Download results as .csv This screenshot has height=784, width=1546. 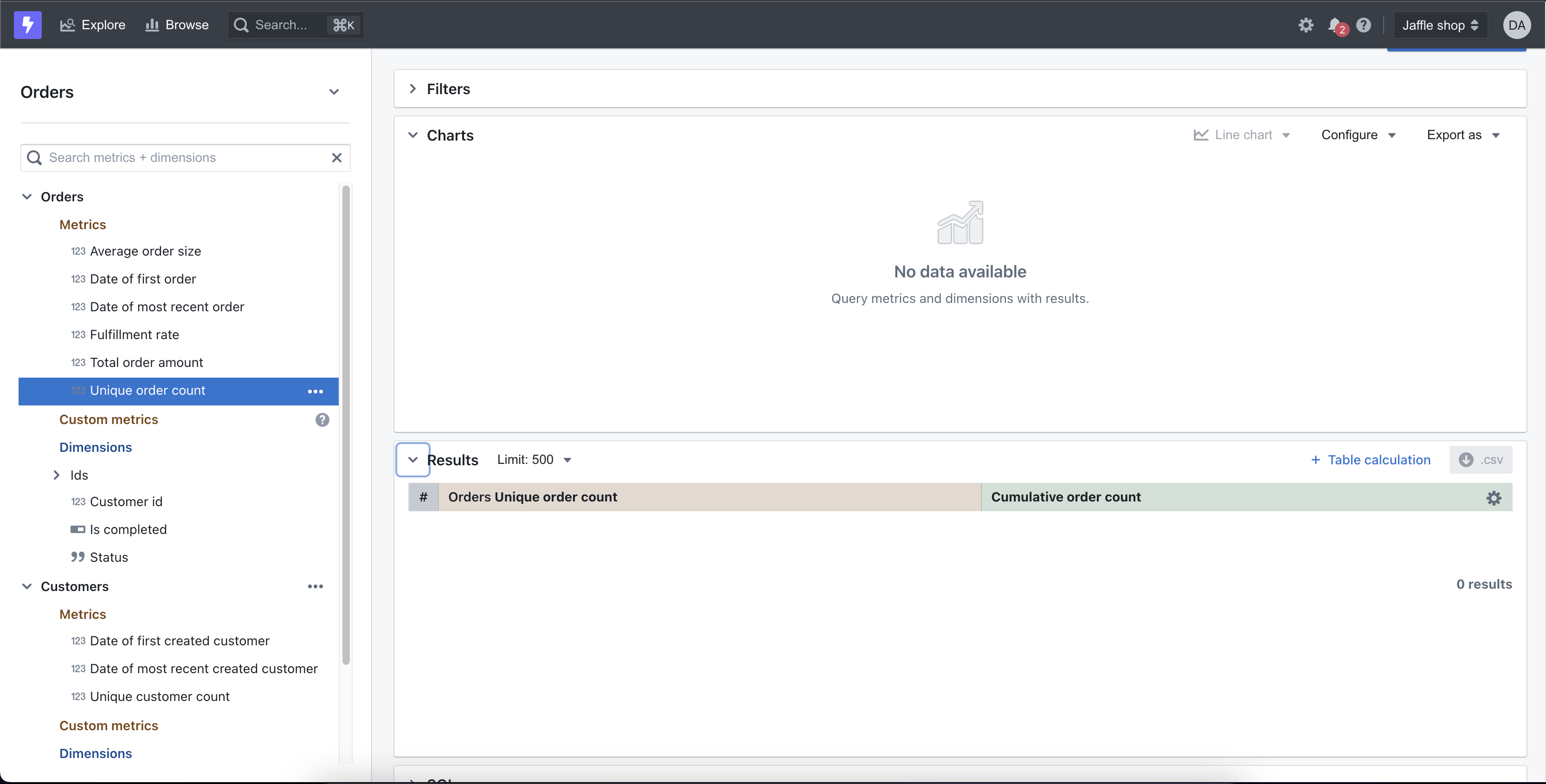click(x=1481, y=460)
